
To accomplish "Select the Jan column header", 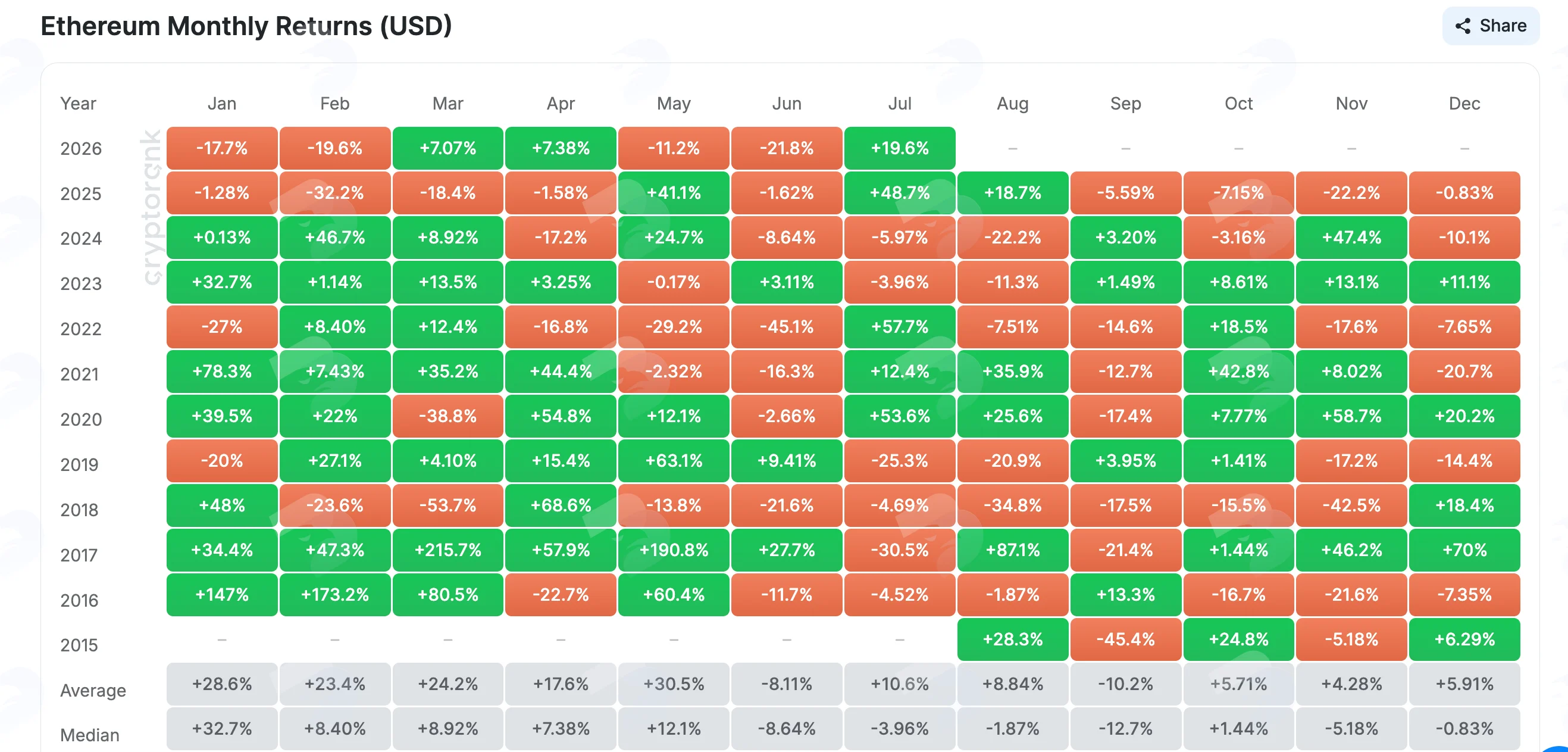I will pyautogui.click(x=221, y=104).
